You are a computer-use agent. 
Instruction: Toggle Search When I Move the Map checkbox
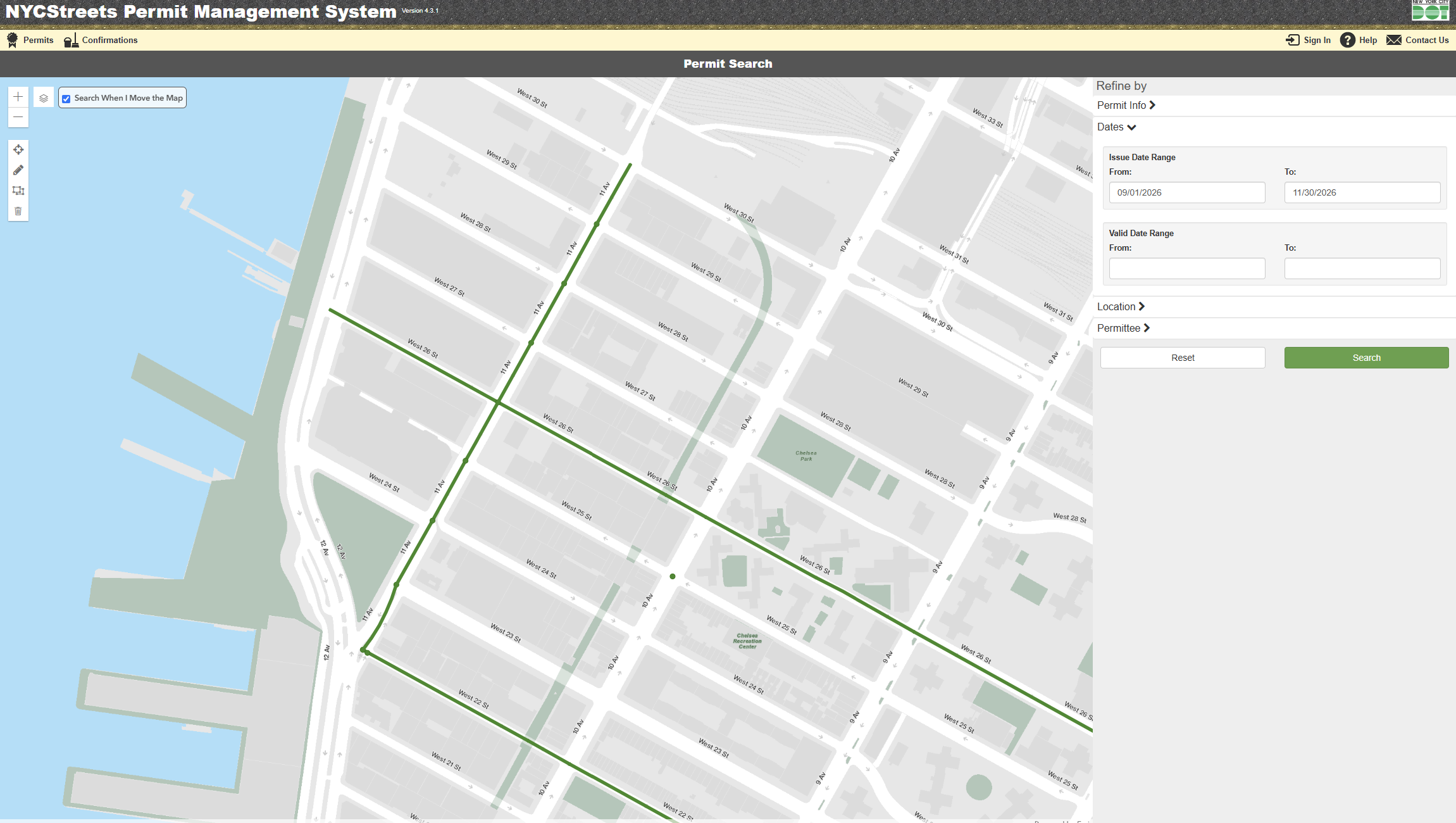(66, 99)
